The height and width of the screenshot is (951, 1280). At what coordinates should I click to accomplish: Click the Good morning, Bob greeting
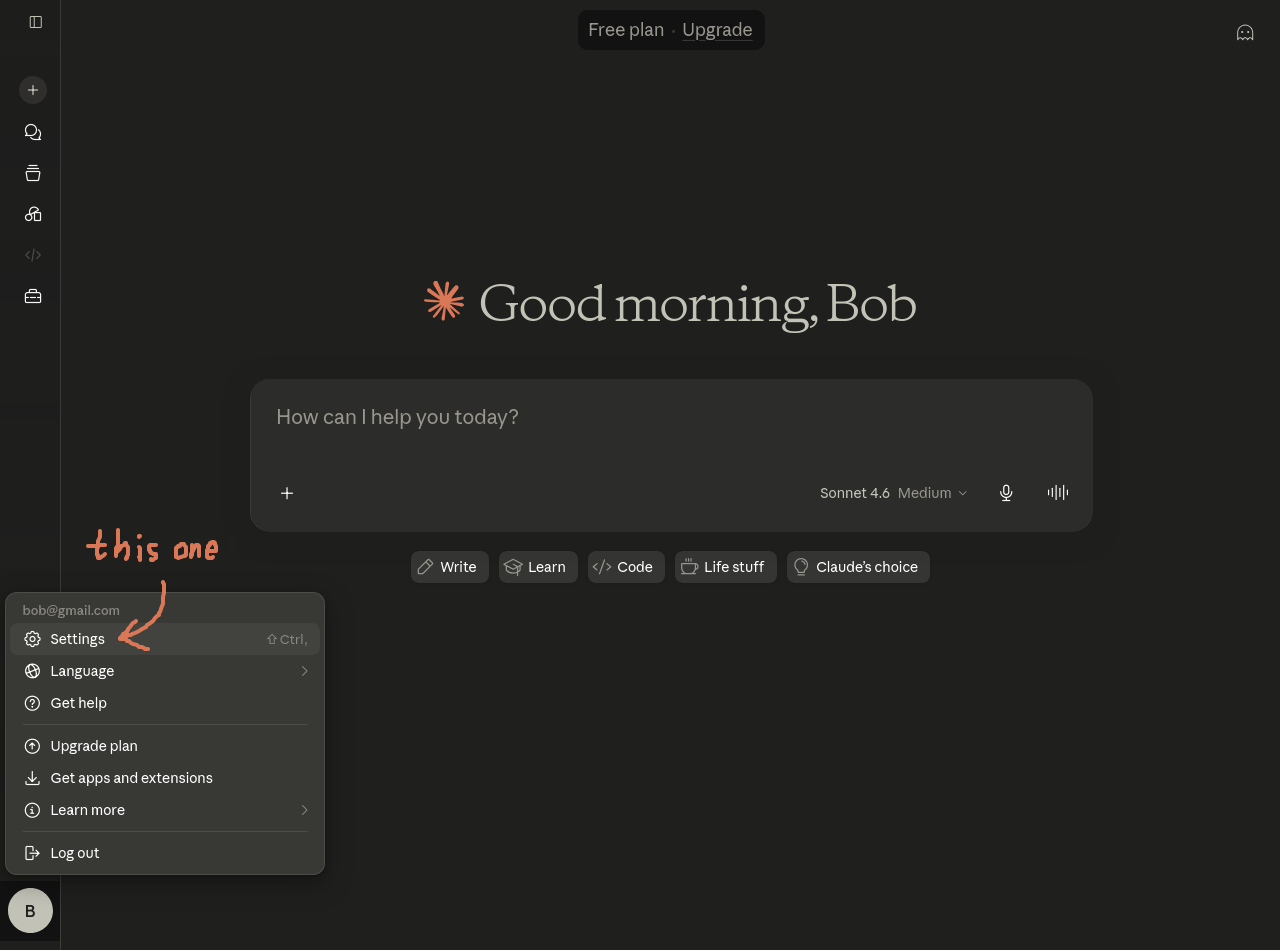(x=698, y=303)
